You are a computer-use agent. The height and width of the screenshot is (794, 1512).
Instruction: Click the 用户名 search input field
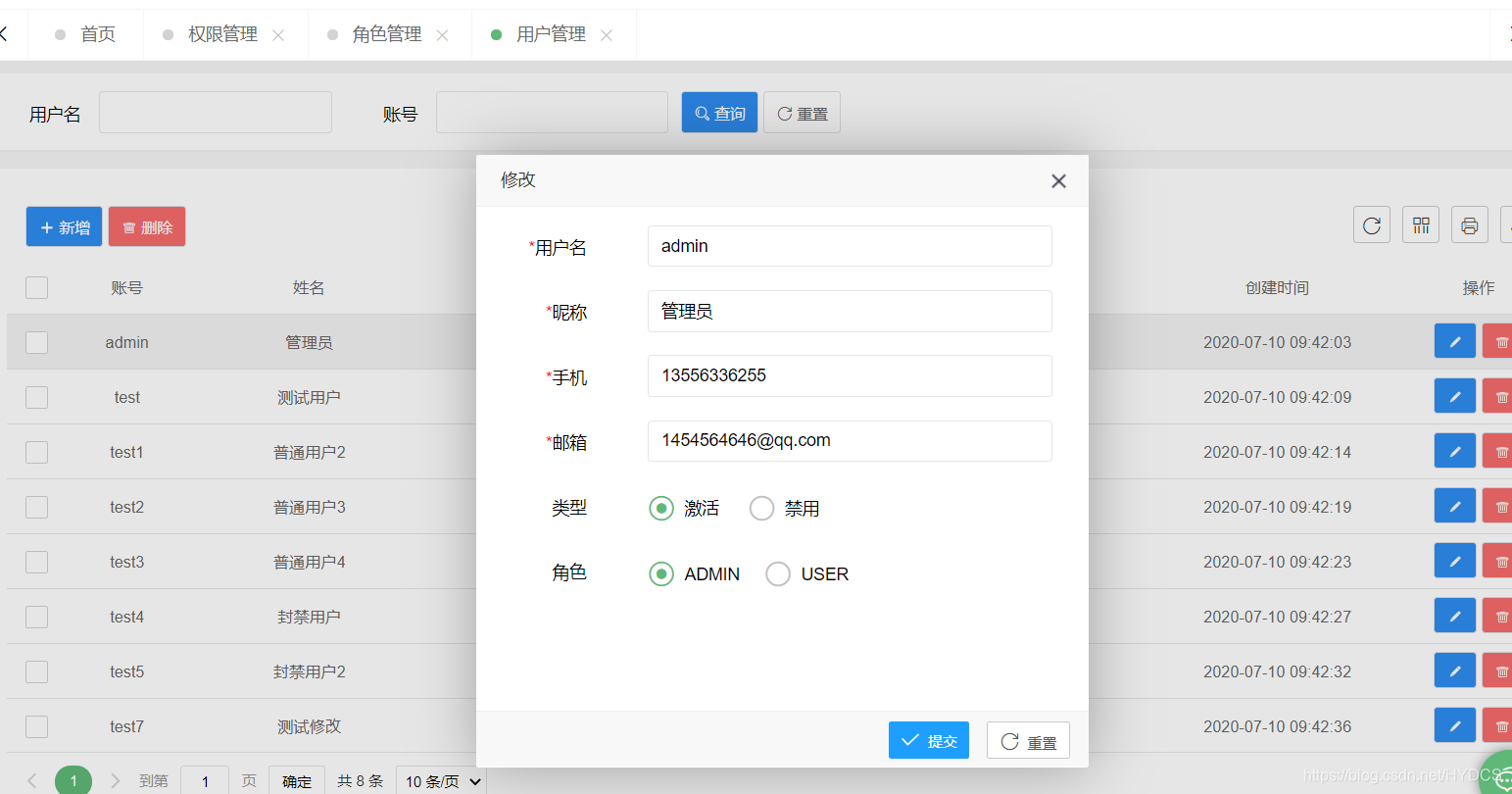(215, 112)
